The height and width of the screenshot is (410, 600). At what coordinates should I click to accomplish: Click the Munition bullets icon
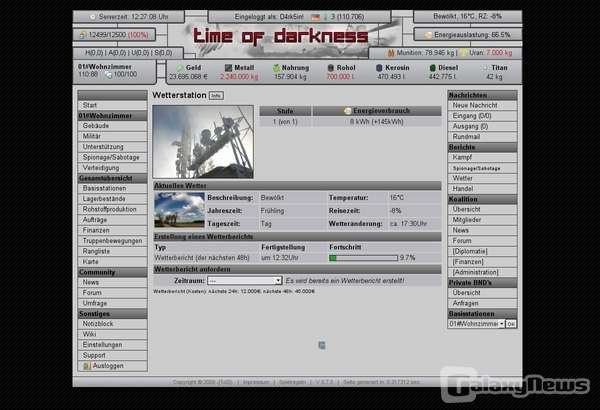[391, 52]
